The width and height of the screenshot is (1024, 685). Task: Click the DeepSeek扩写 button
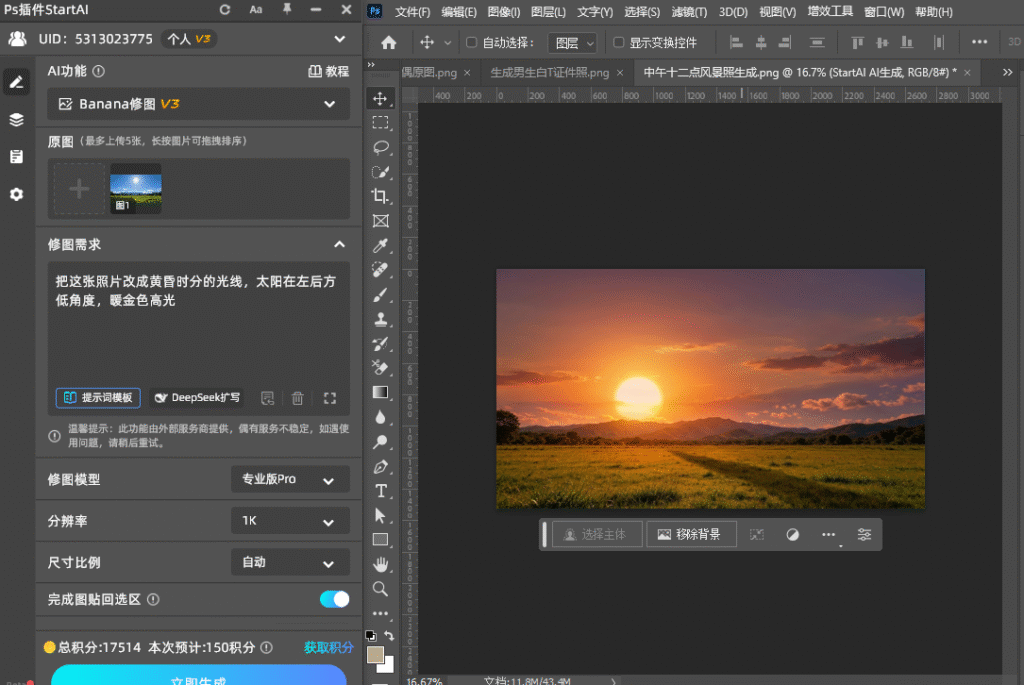197,398
